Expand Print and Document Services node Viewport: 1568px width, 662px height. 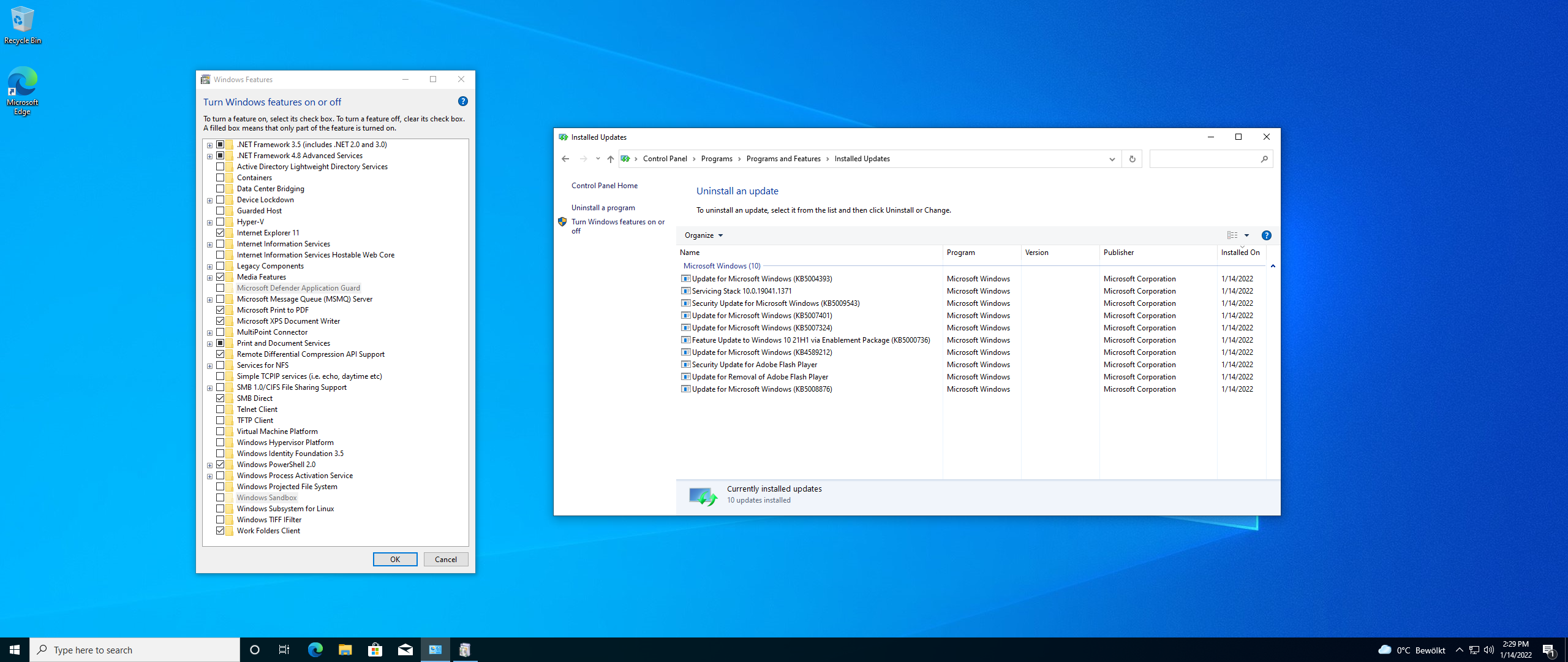(209, 344)
